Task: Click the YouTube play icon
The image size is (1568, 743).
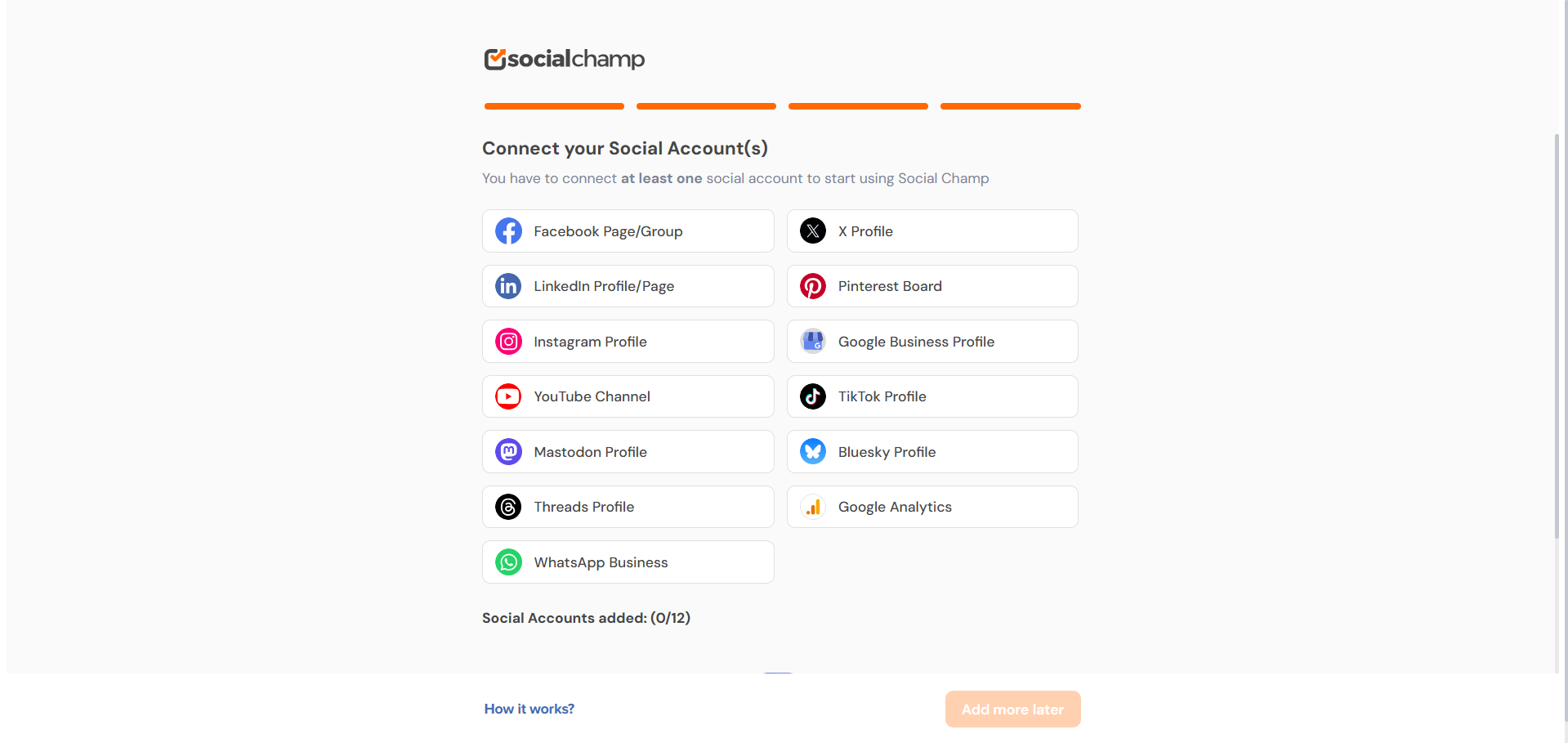Action: (x=508, y=396)
